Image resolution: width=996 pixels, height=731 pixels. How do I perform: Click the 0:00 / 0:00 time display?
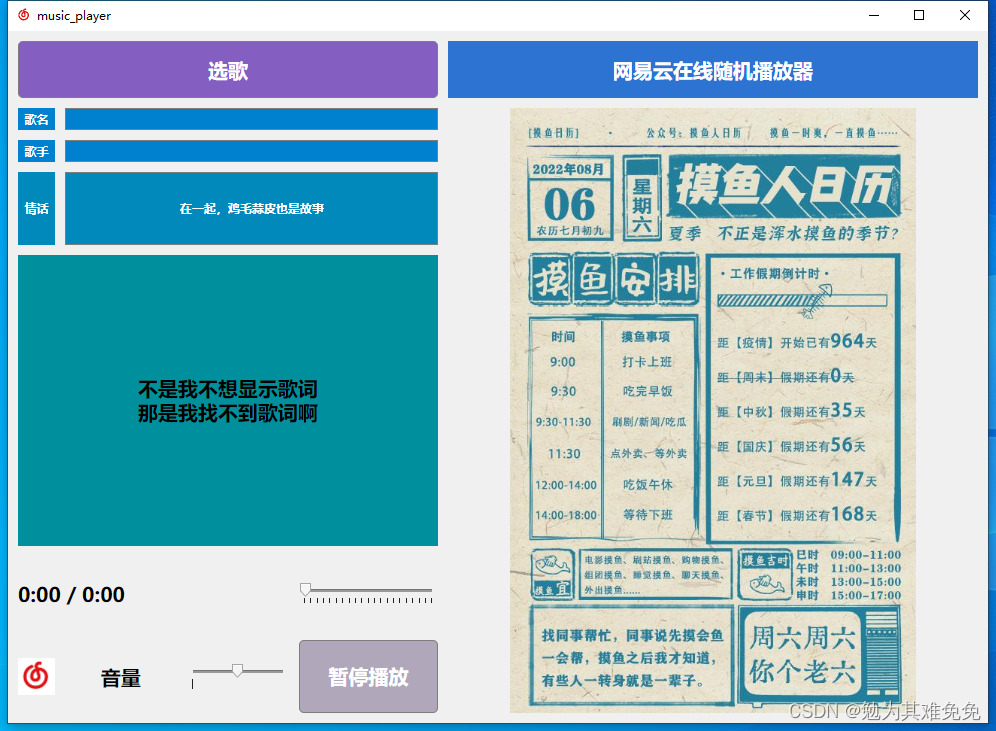71,594
